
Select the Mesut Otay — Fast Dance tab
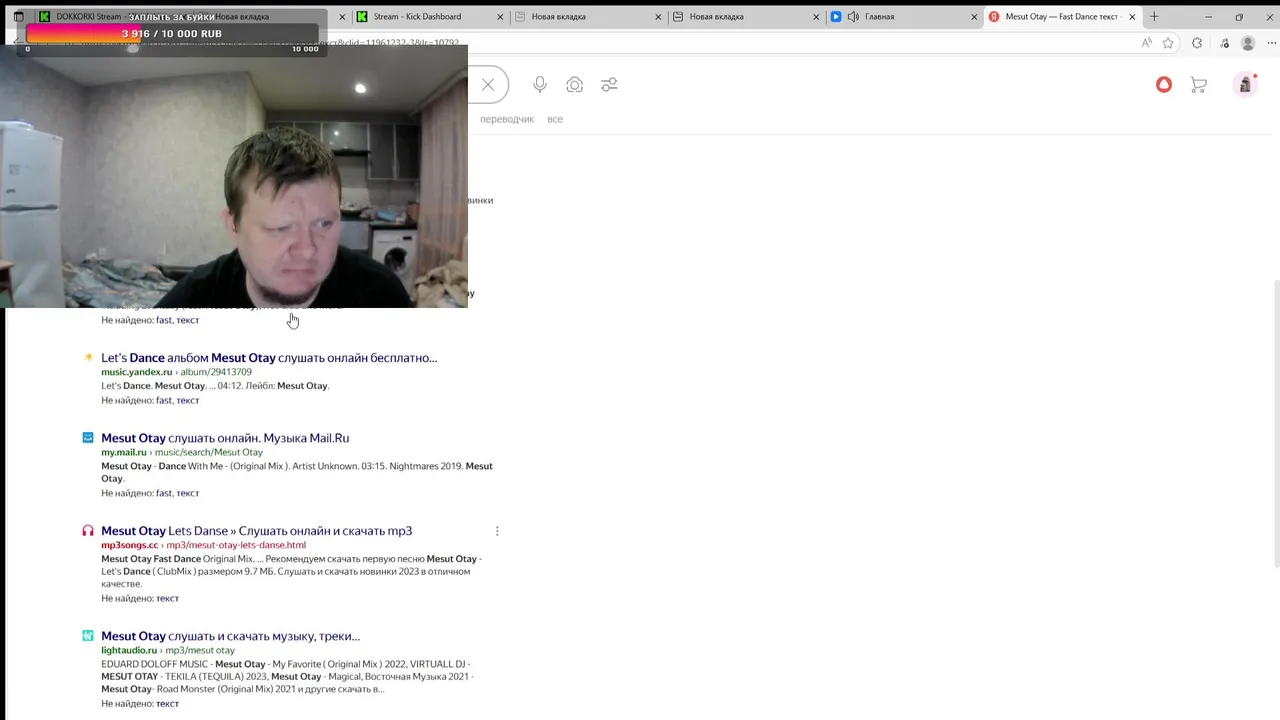pyautogui.click(x=1061, y=16)
